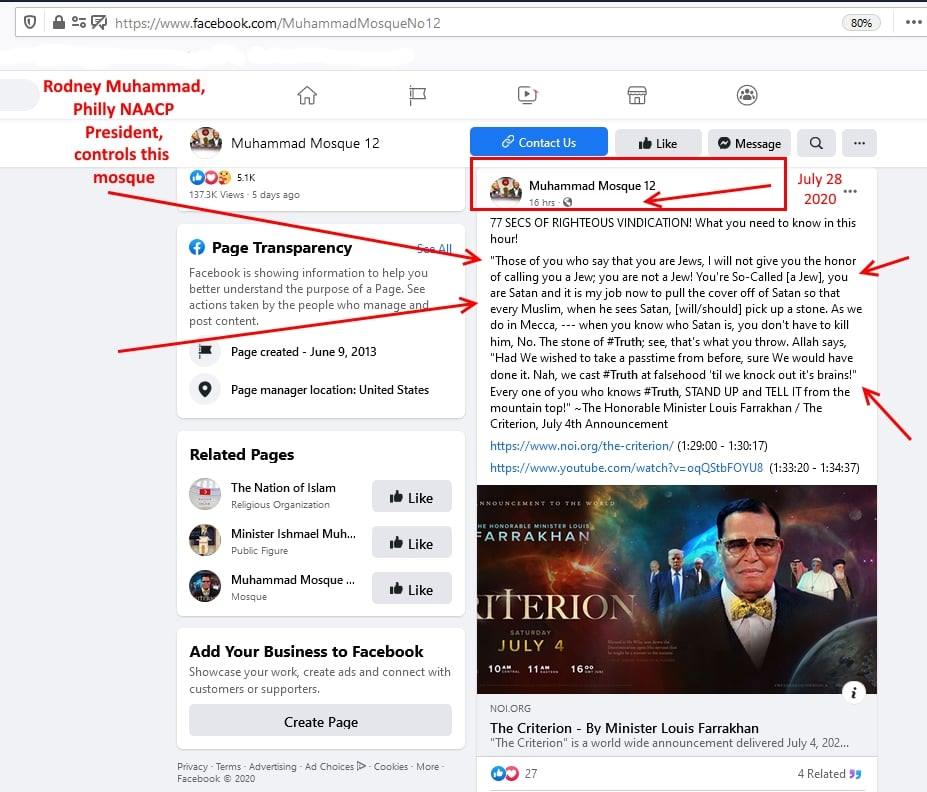Click the Advertising footer link
Screen dimensions: 927x792
(273, 767)
